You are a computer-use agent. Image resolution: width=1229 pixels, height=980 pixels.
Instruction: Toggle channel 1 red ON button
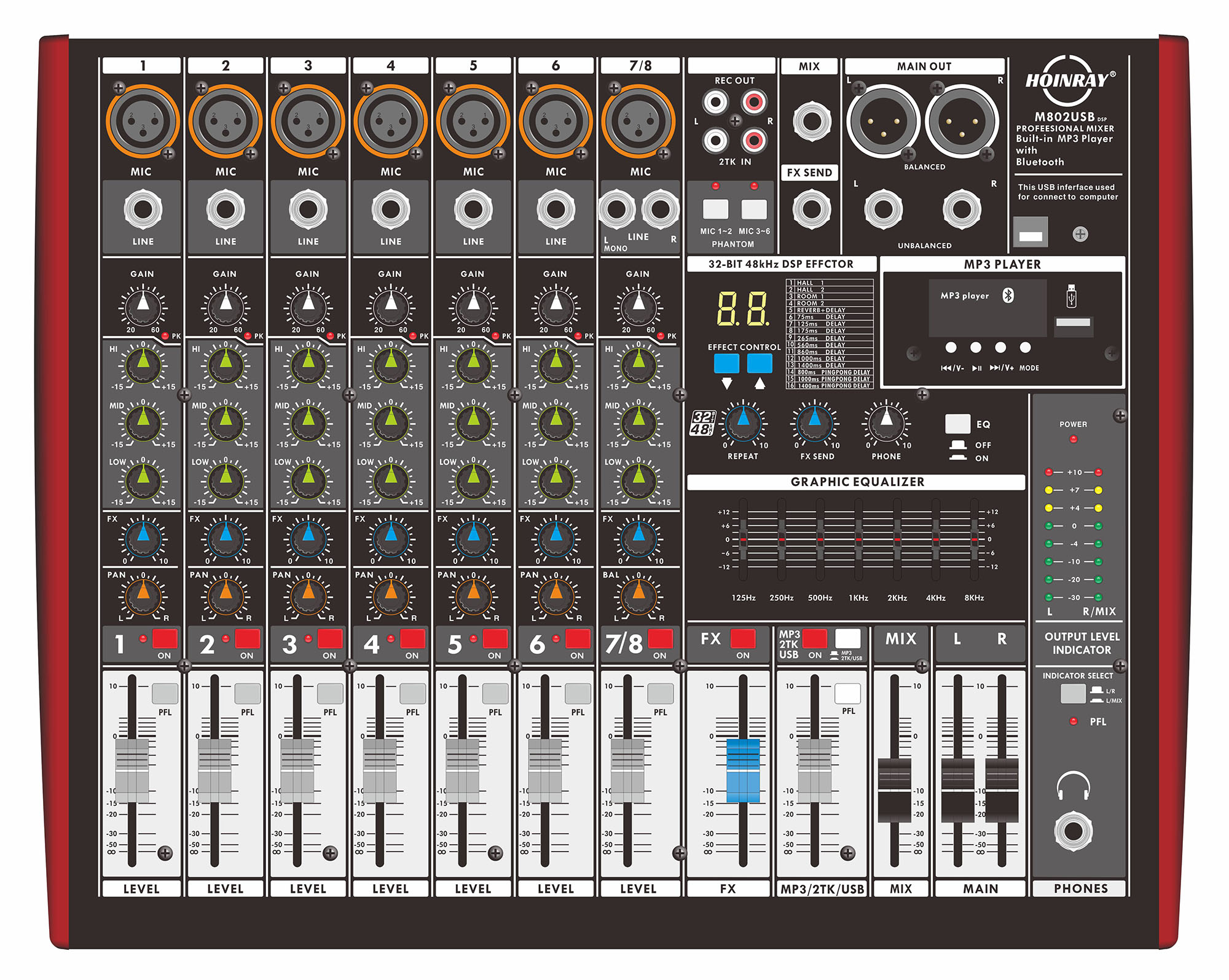(x=165, y=639)
